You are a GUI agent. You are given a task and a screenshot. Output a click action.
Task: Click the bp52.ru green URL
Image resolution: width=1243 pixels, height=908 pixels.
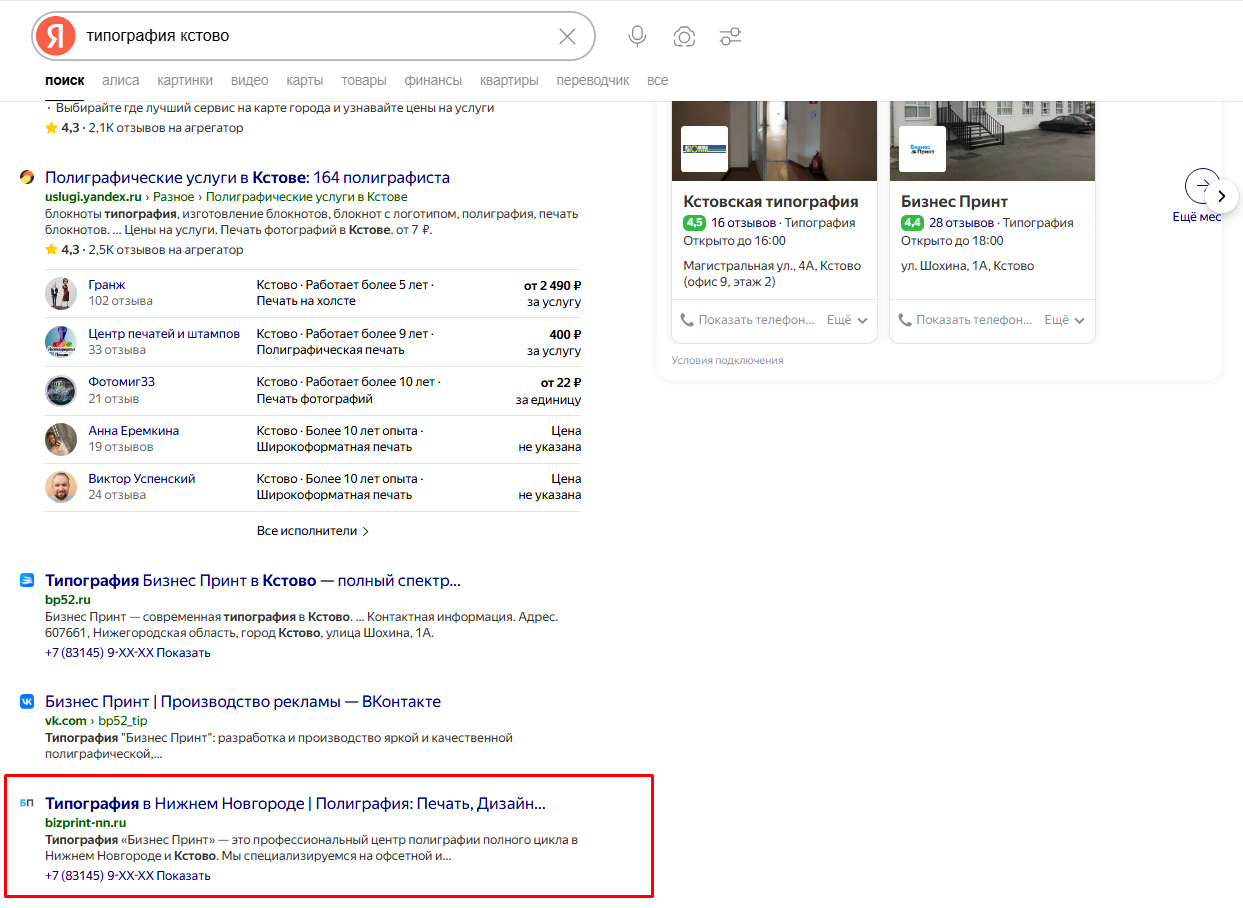tap(68, 600)
